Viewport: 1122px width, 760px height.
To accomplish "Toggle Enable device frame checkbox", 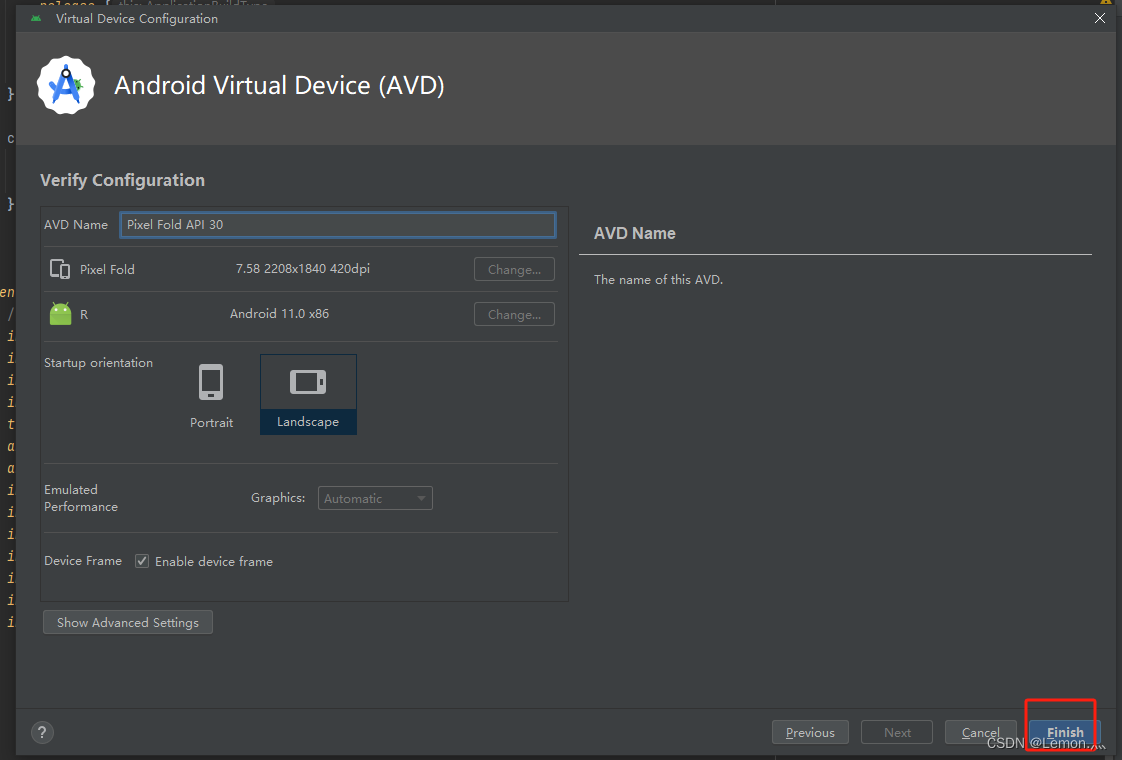I will 142,561.
